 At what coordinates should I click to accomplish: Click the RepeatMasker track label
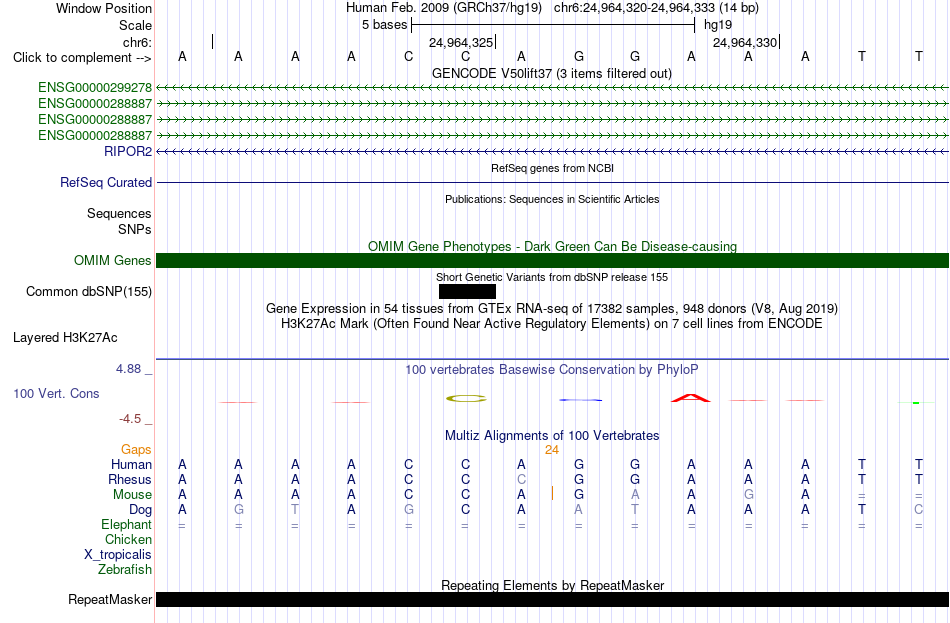[110, 599]
